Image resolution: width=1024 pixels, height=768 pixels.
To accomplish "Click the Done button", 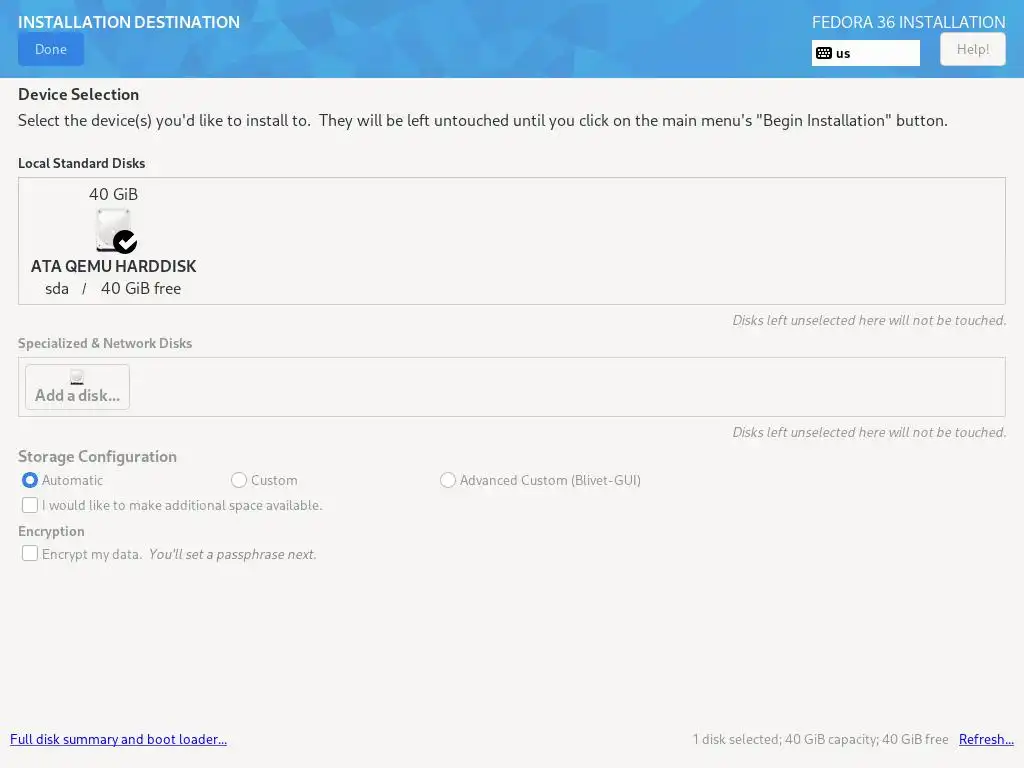I will (51, 50).
